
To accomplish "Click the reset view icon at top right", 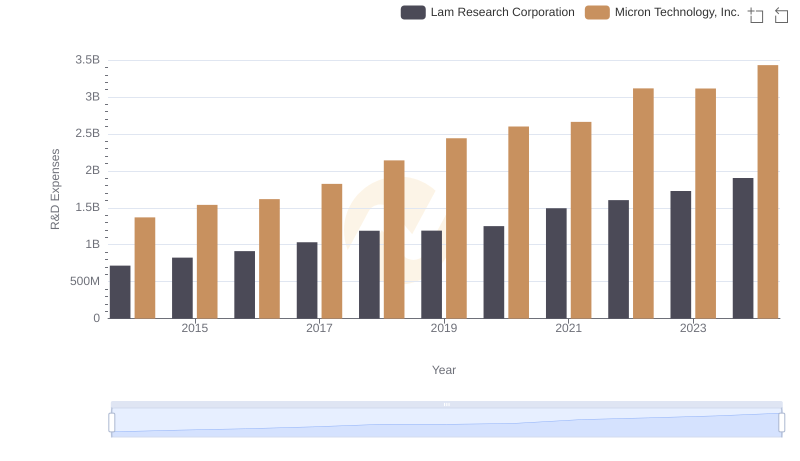I will [x=781, y=15].
